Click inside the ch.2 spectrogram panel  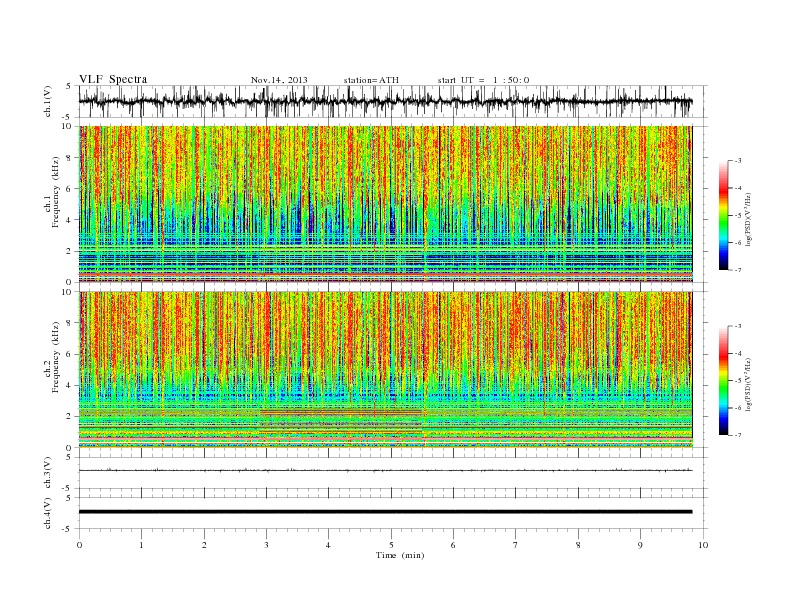tap(385, 370)
